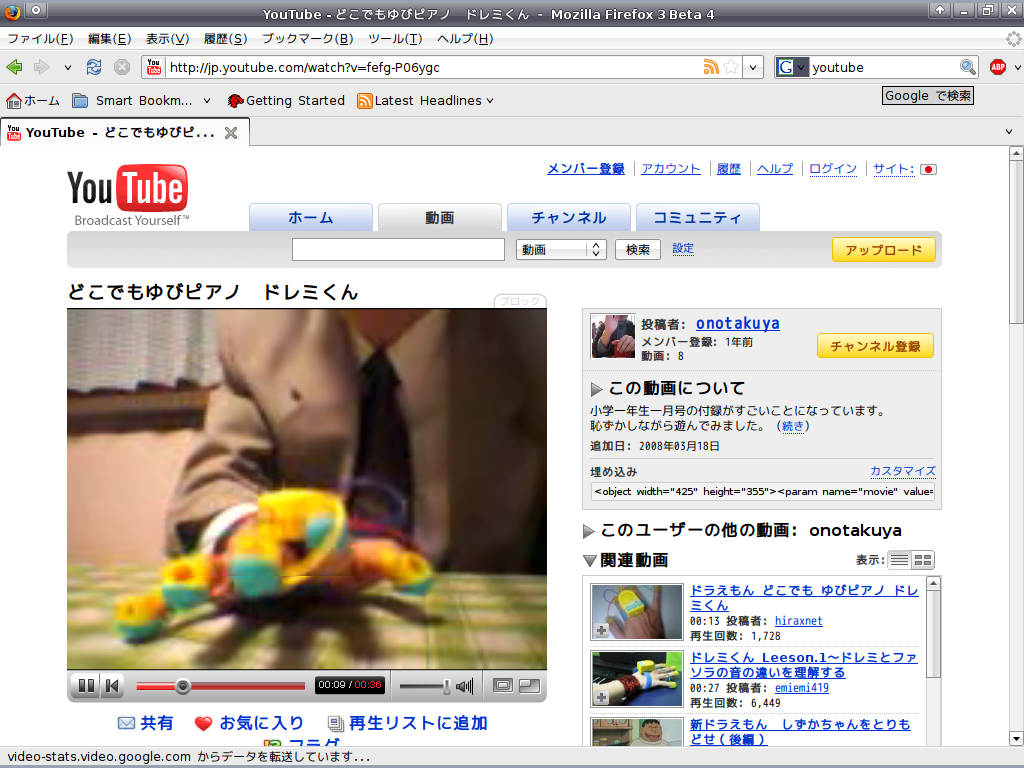Expand the Latest Headlines feed dropdown

coord(490,101)
